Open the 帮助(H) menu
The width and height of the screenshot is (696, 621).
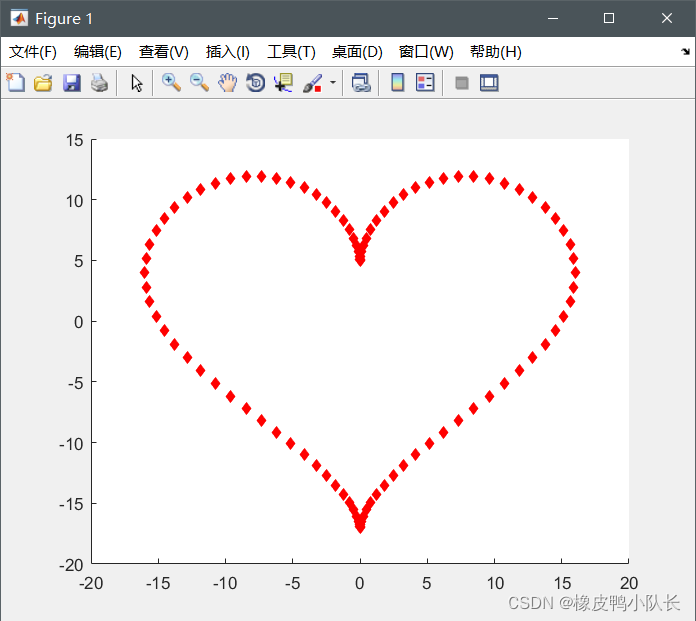(x=496, y=52)
